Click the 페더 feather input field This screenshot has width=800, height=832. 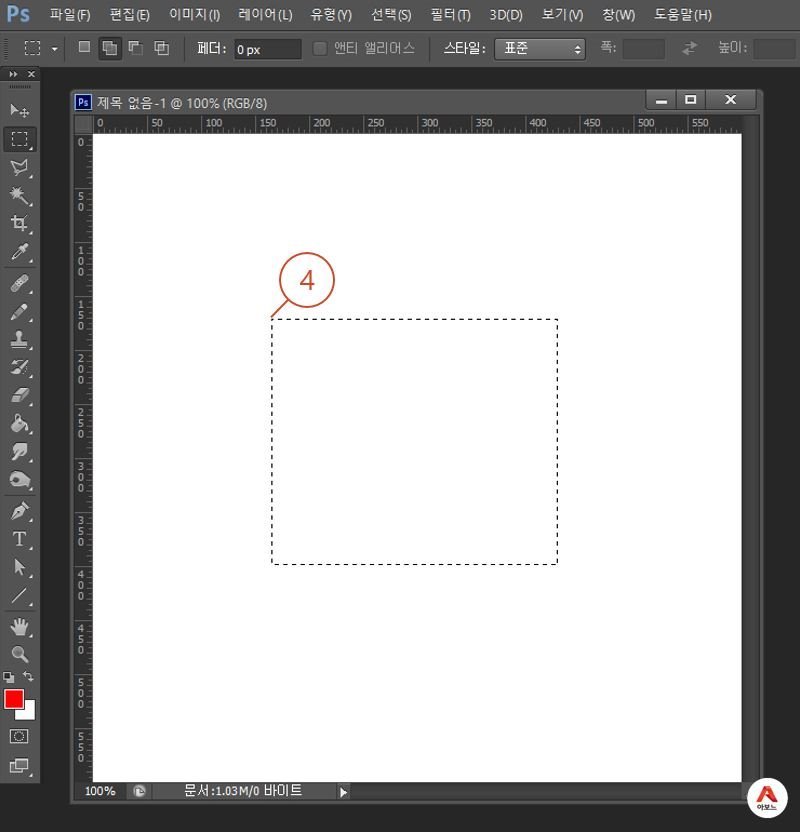pos(267,49)
